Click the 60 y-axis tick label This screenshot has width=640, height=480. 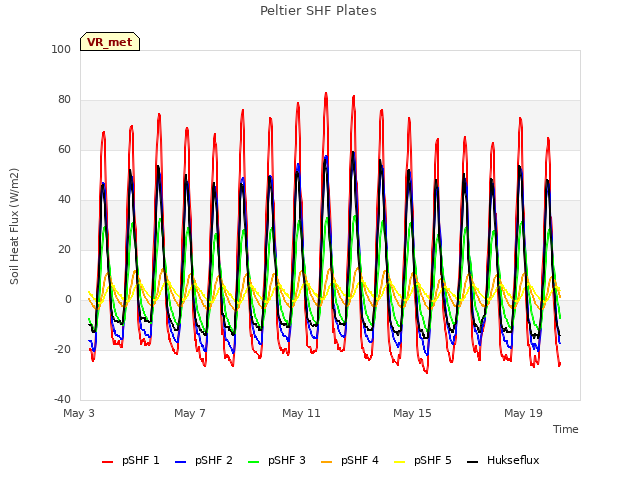pyautogui.click(x=64, y=149)
